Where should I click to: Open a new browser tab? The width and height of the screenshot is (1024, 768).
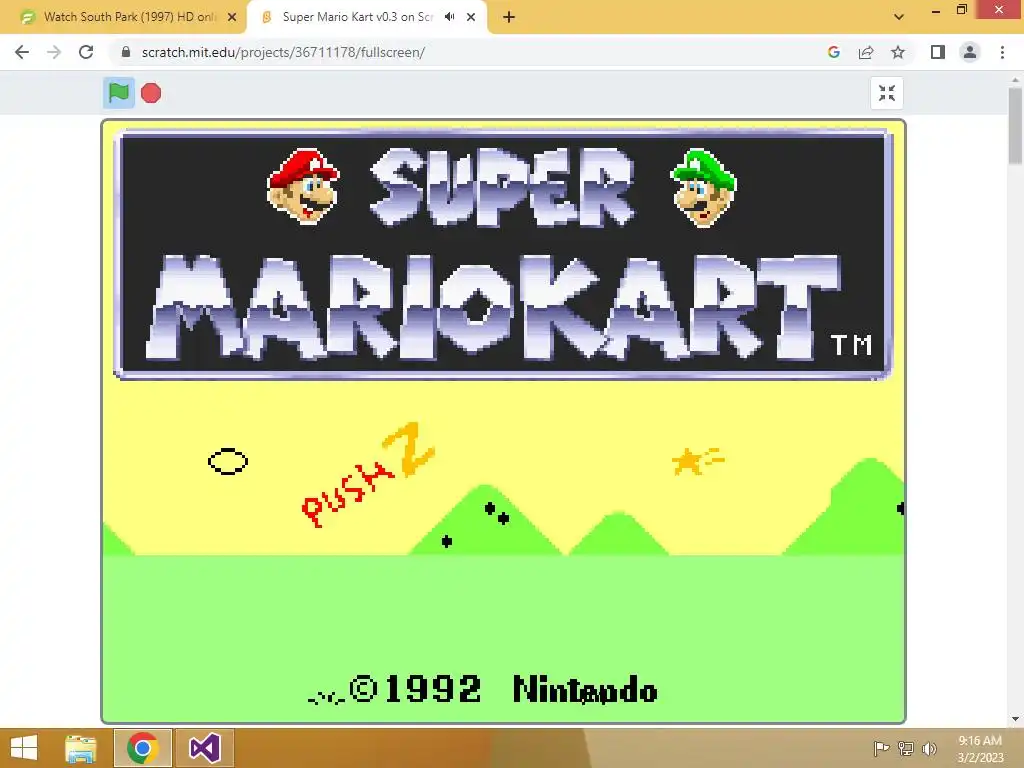point(509,18)
